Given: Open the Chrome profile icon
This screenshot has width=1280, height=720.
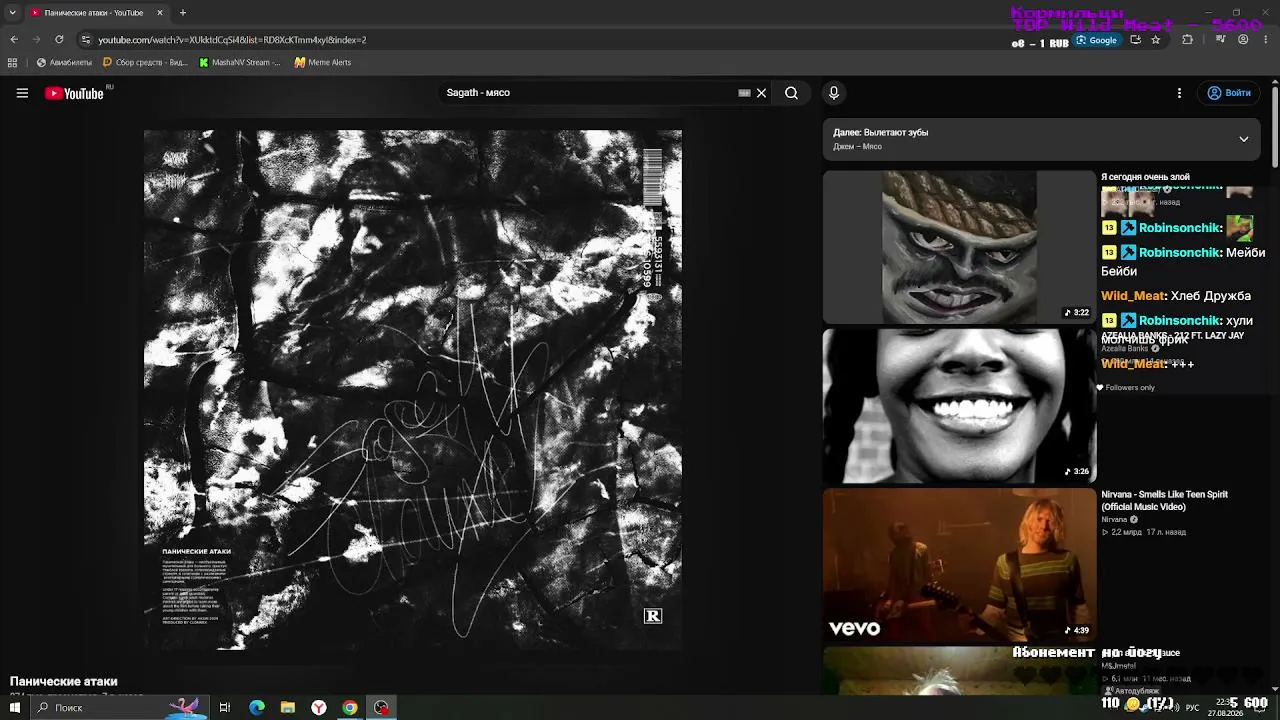Looking at the screenshot, I should (x=1243, y=40).
